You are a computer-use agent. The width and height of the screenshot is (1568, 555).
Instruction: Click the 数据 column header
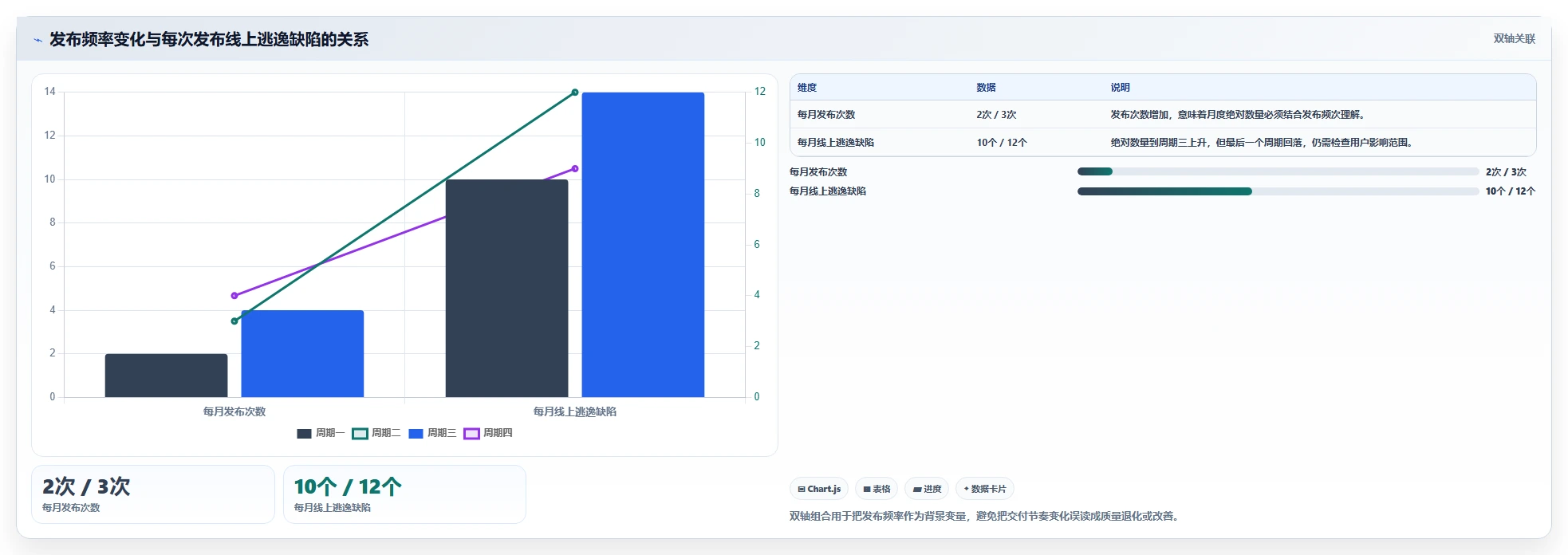click(x=986, y=88)
